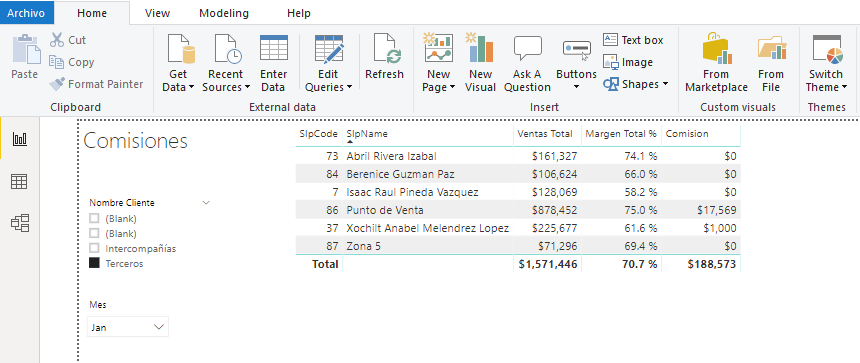
Task: Select the View ribbon tab
Action: coord(157,13)
